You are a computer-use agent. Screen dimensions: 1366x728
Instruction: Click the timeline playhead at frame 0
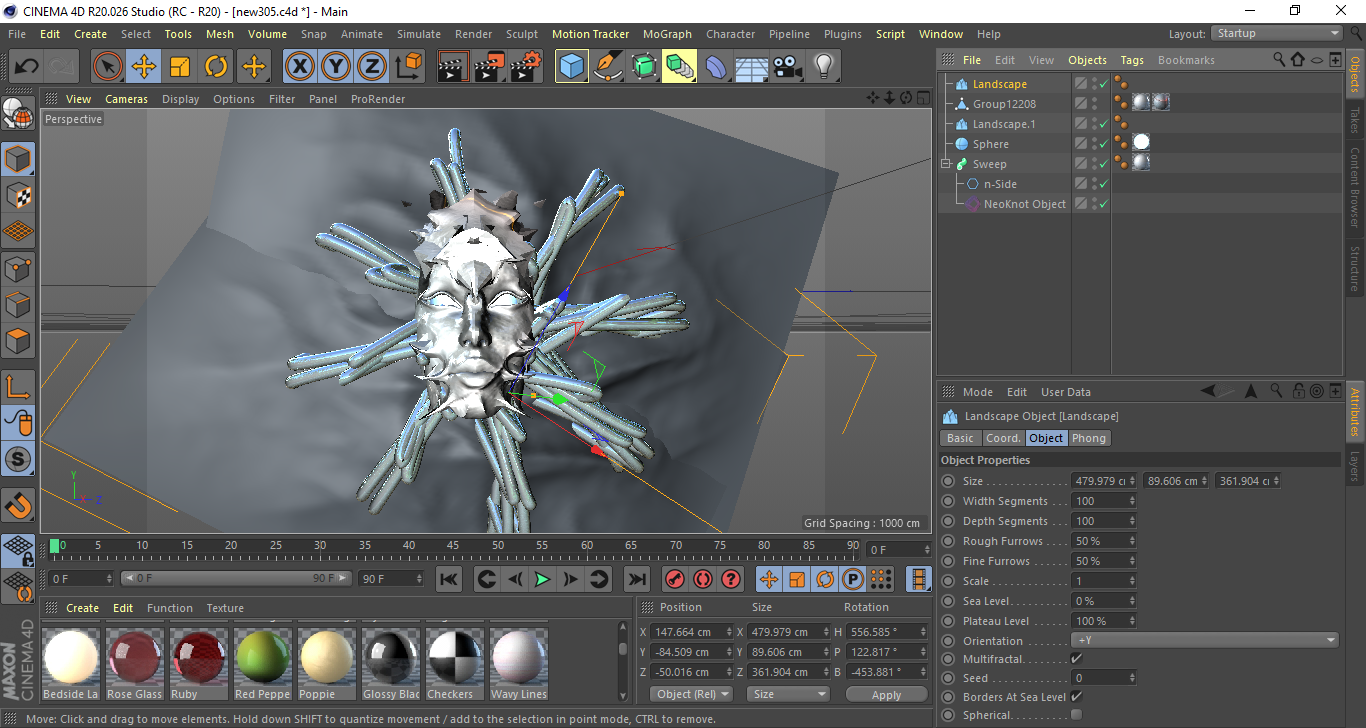(x=55, y=546)
